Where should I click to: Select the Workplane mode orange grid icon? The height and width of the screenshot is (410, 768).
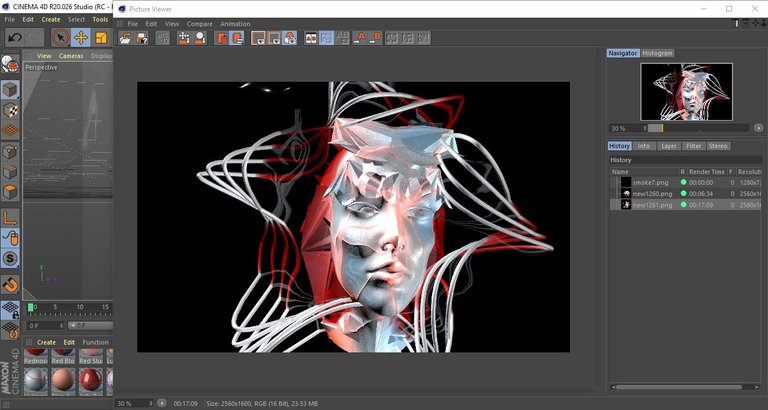(10, 130)
